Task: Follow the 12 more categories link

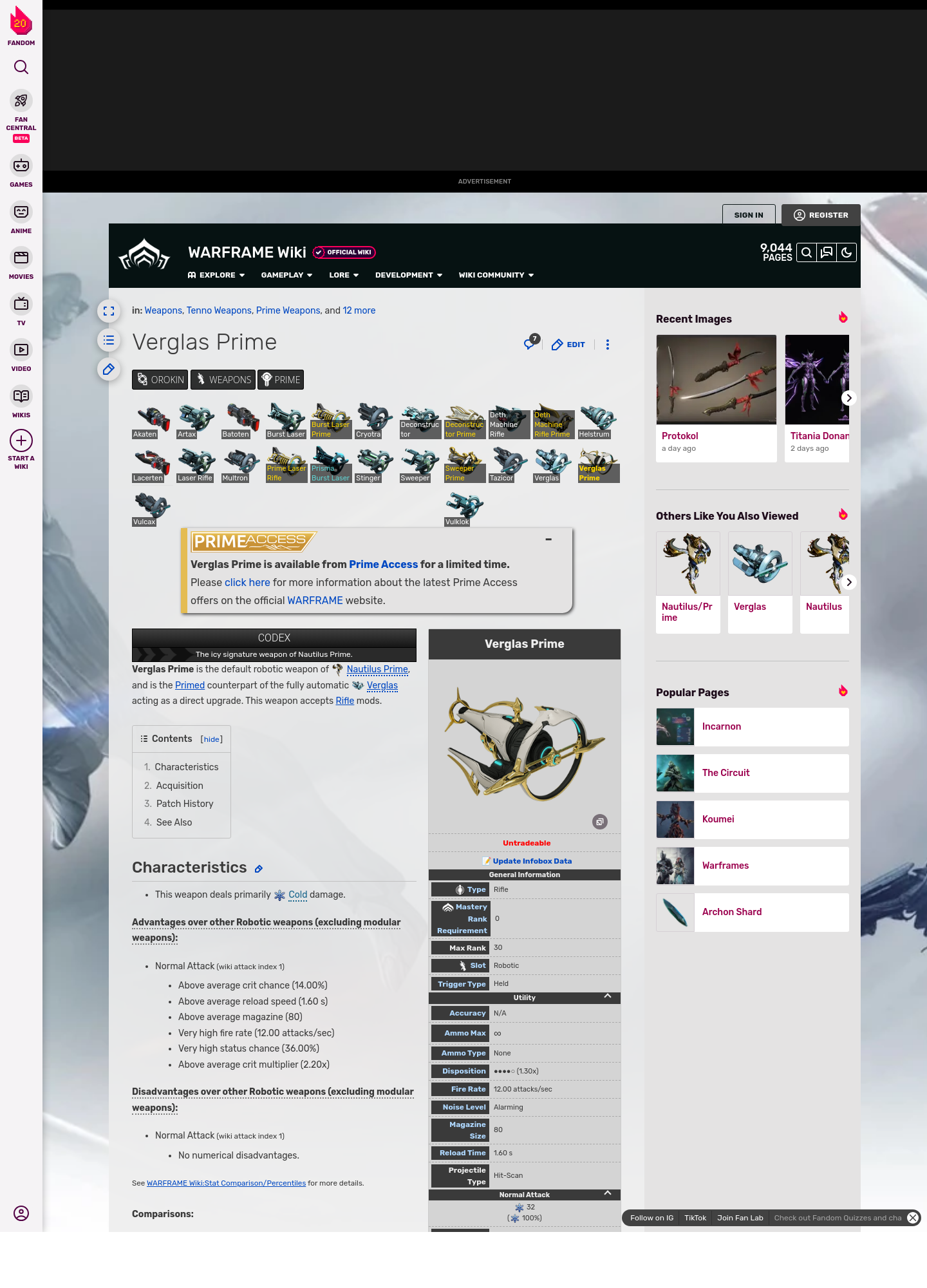Action: pos(359,310)
